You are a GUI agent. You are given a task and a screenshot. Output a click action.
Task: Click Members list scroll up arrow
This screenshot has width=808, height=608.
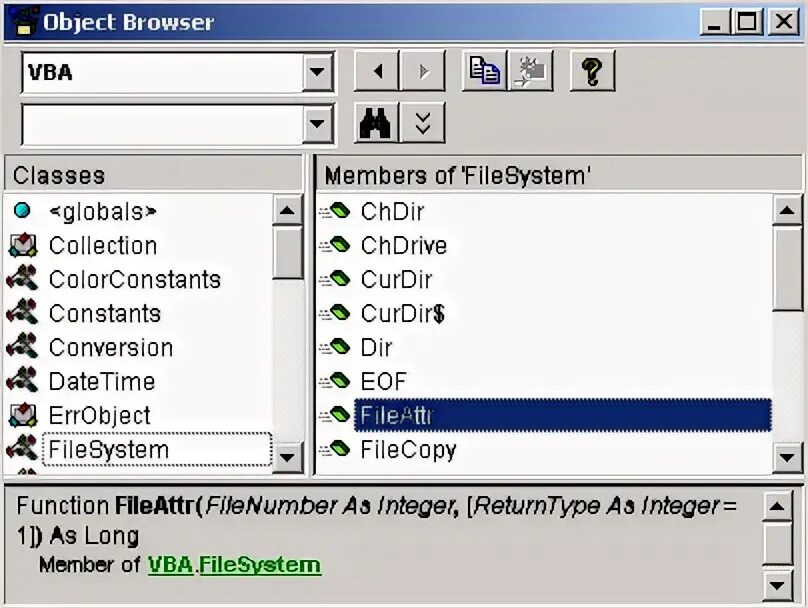pyautogui.click(x=787, y=210)
